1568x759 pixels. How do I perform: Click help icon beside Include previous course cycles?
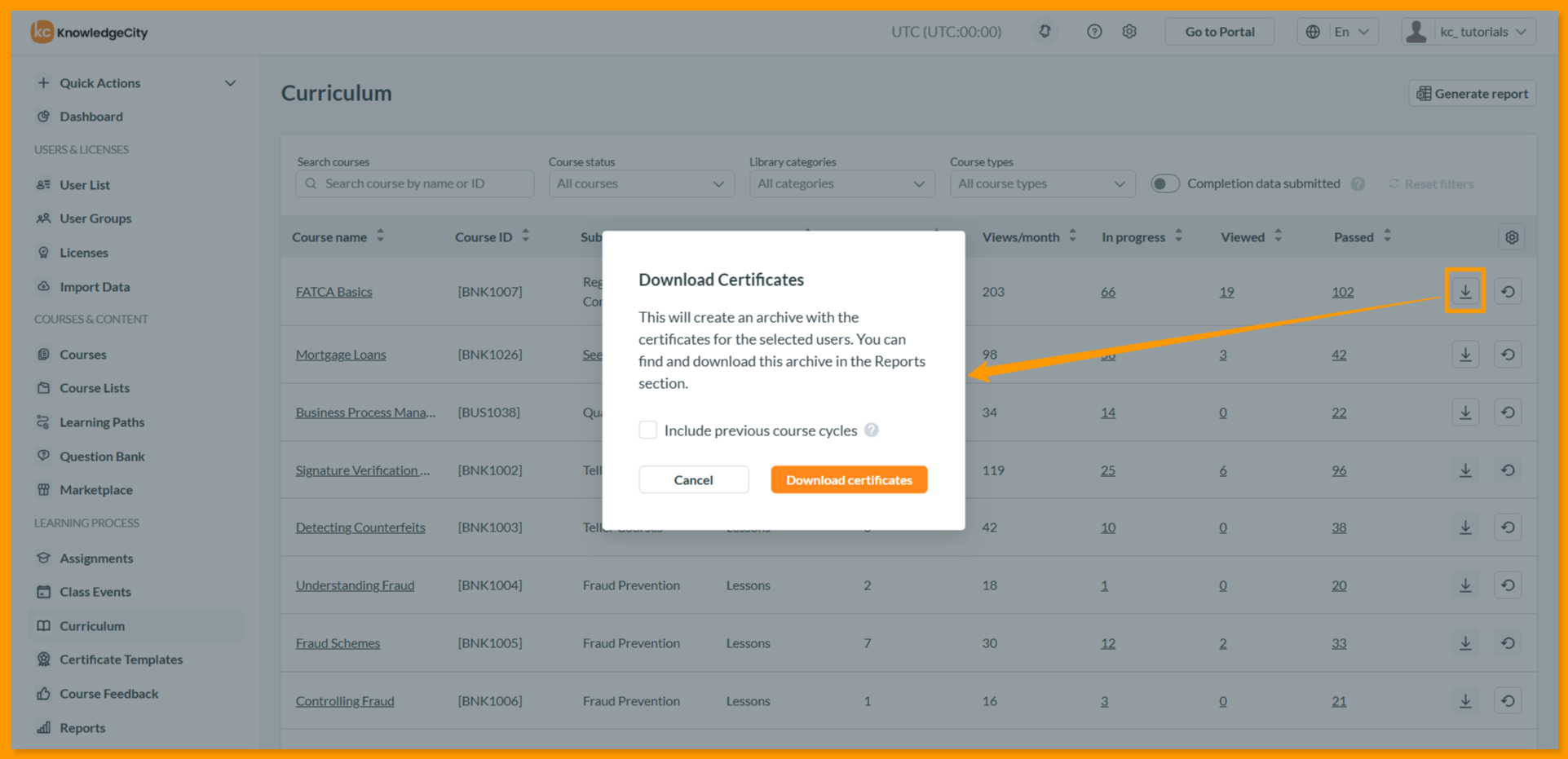point(872,430)
